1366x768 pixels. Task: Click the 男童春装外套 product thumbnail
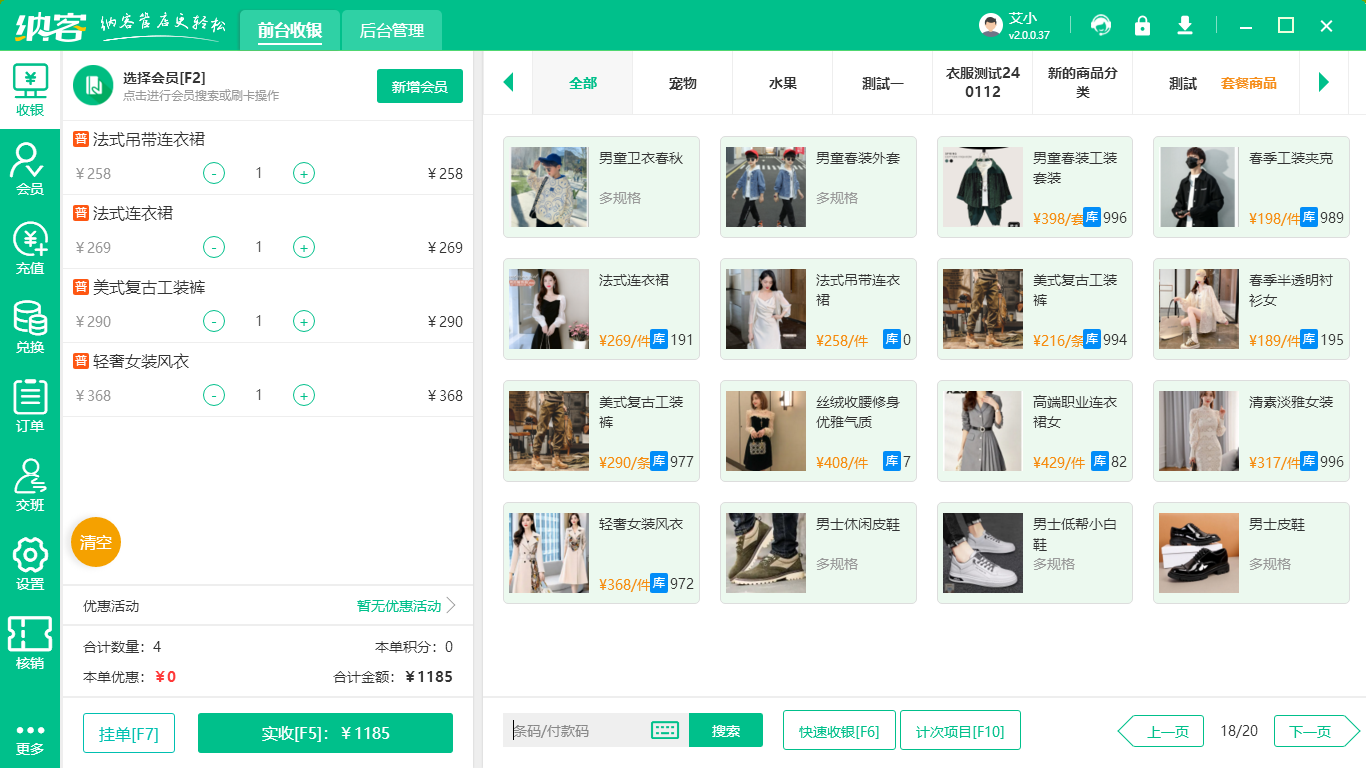[765, 186]
